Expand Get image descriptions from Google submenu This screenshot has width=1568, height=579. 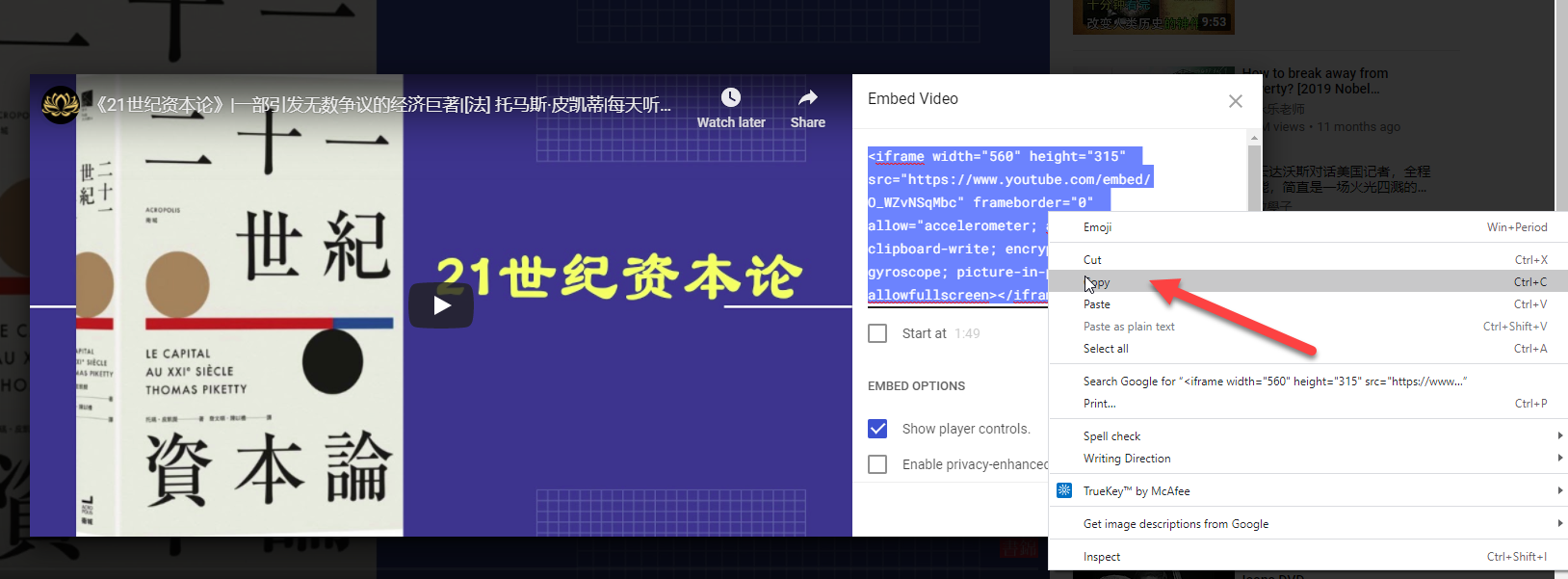(x=1560, y=523)
